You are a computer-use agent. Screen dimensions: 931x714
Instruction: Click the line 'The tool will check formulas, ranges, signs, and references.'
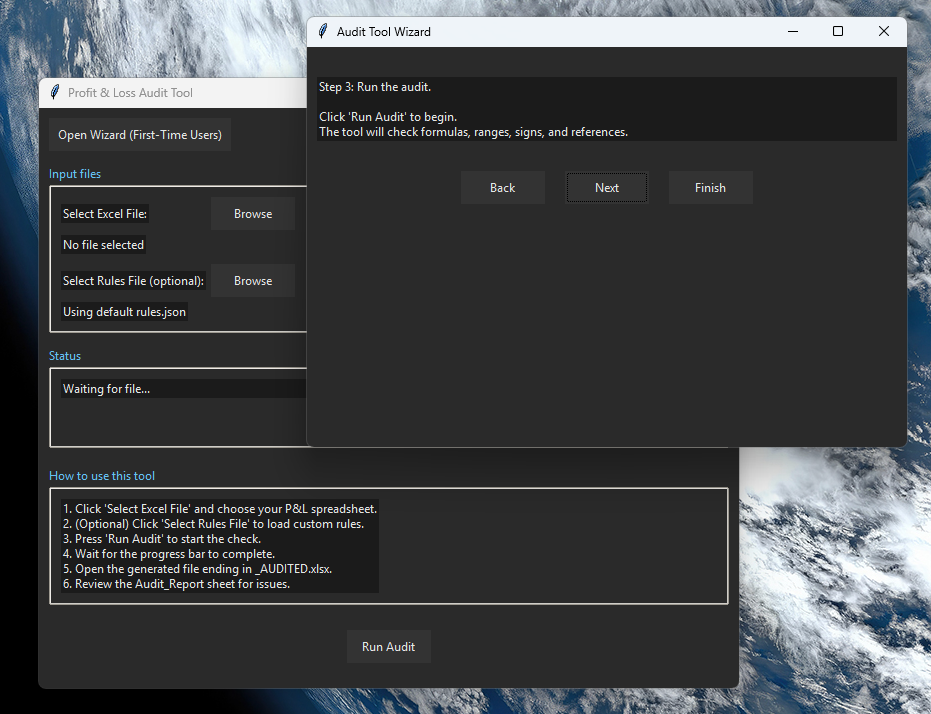473,132
